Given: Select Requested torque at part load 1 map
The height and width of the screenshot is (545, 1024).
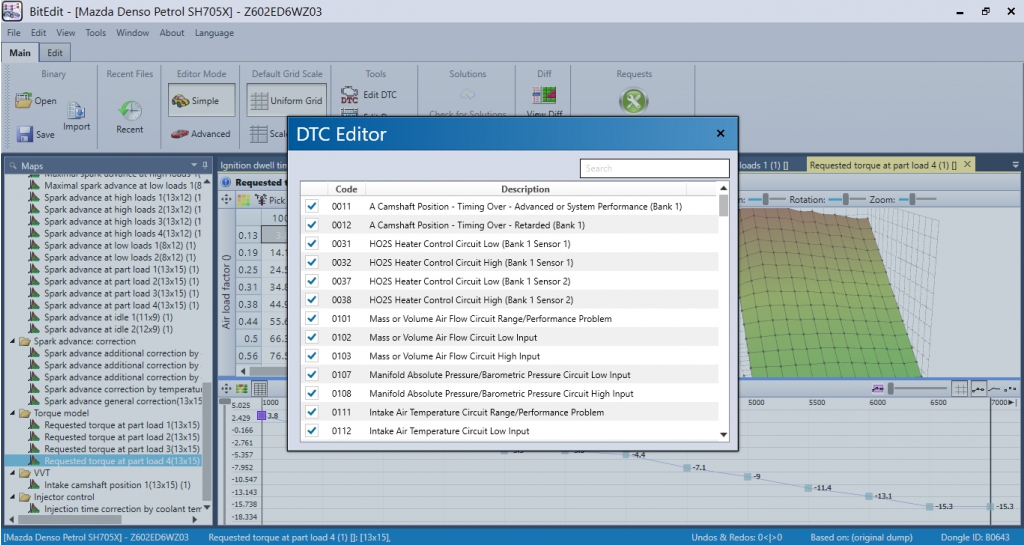Looking at the screenshot, I should tap(121, 425).
